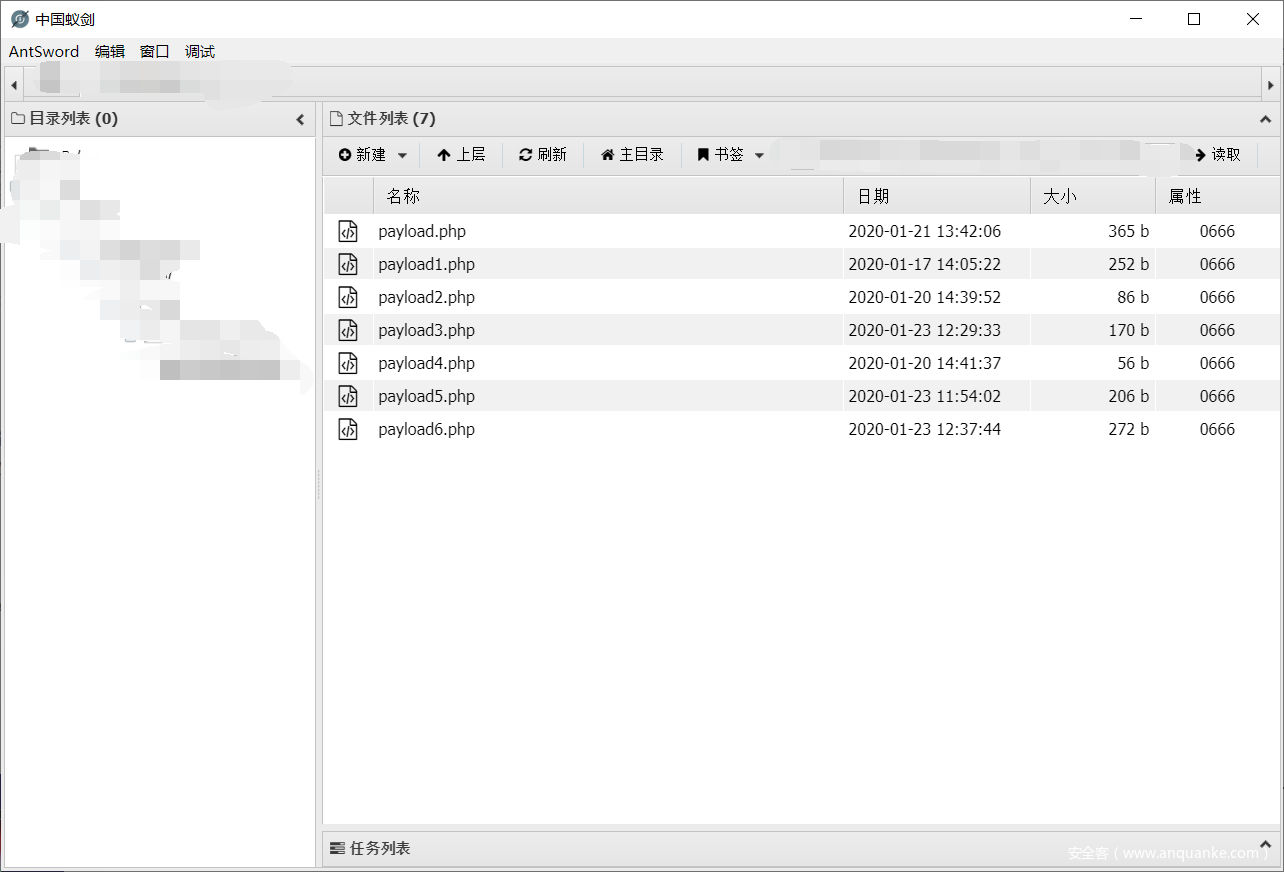Click the refresh (刷新) toolbar button

[543, 155]
